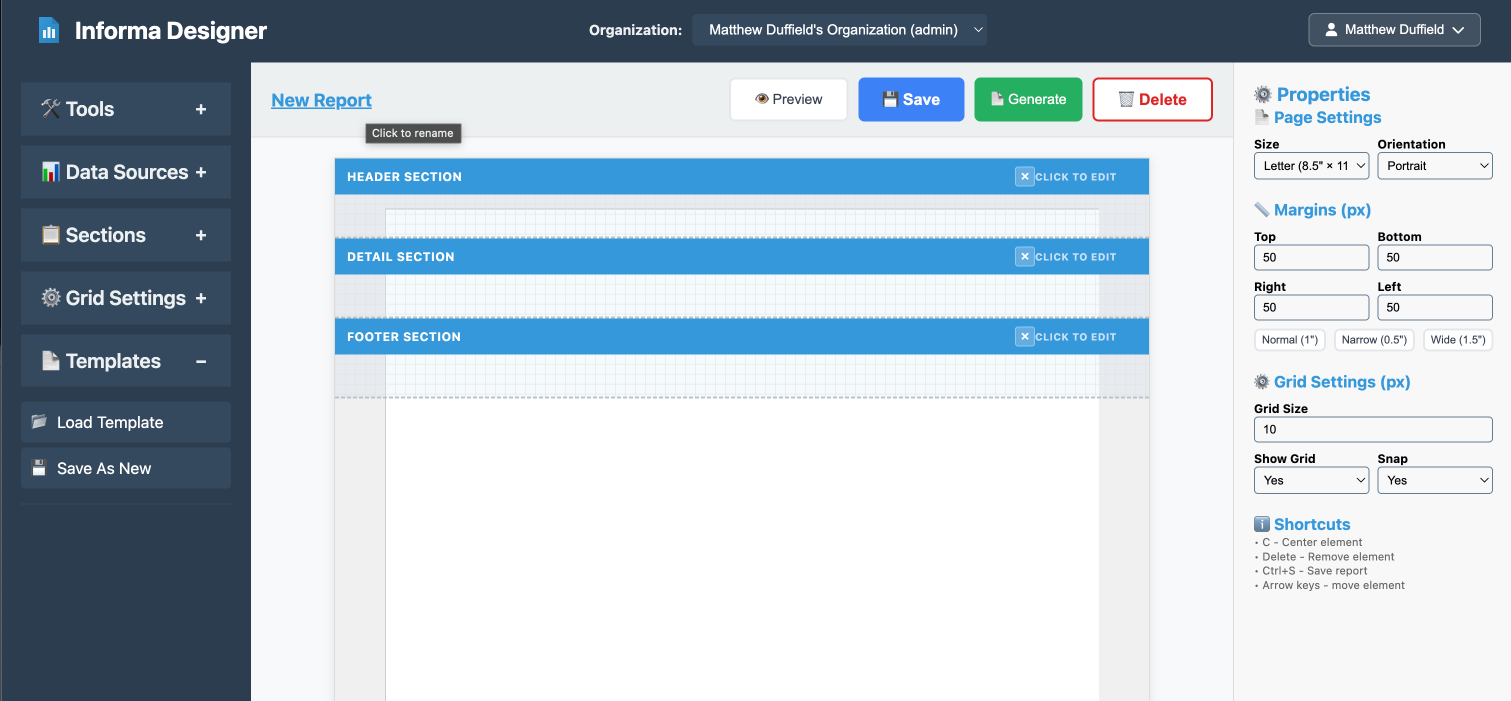Toggle the Snap setting
Image resolution: width=1511 pixels, height=701 pixels.
point(1434,480)
